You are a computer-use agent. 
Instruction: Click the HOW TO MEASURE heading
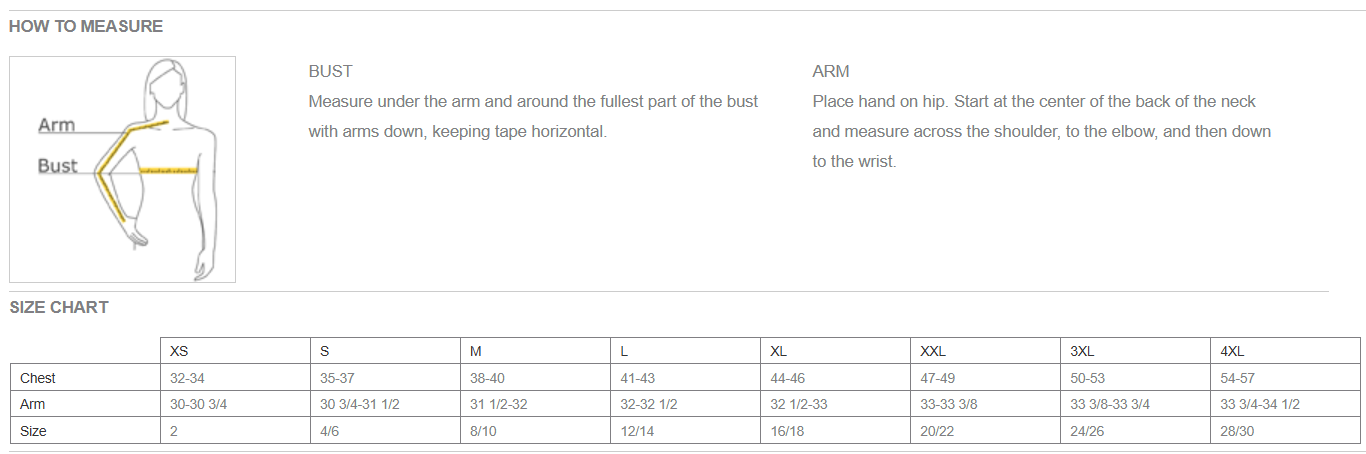tap(86, 27)
